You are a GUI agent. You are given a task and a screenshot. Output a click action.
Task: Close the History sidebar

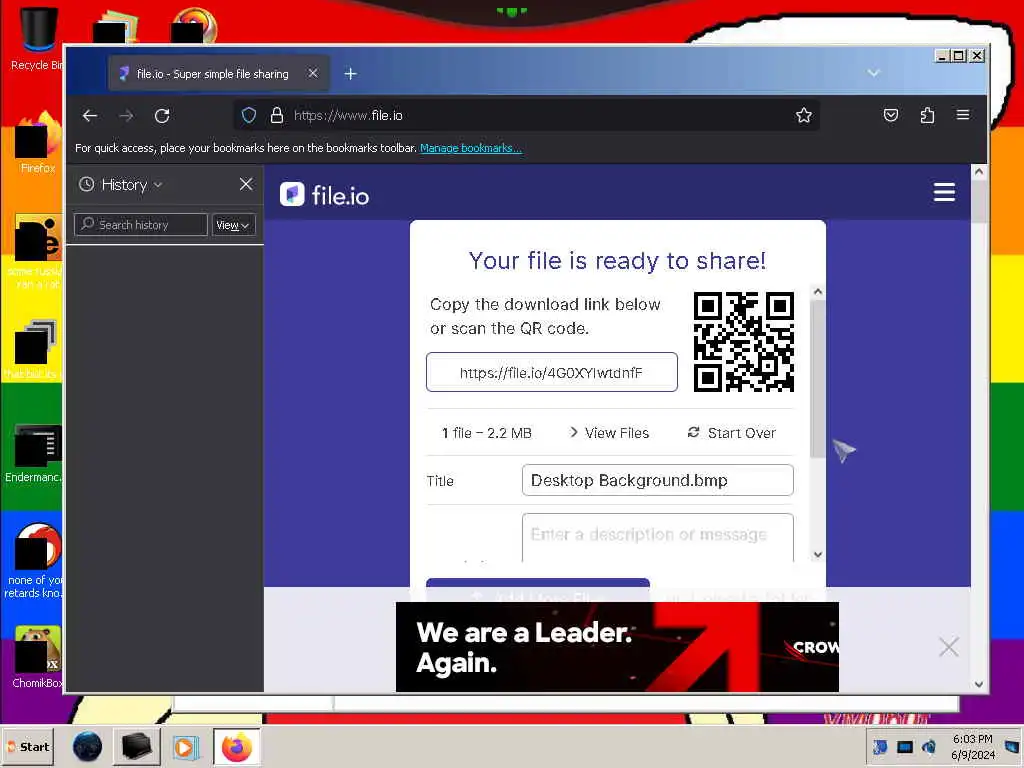tap(246, 184)
